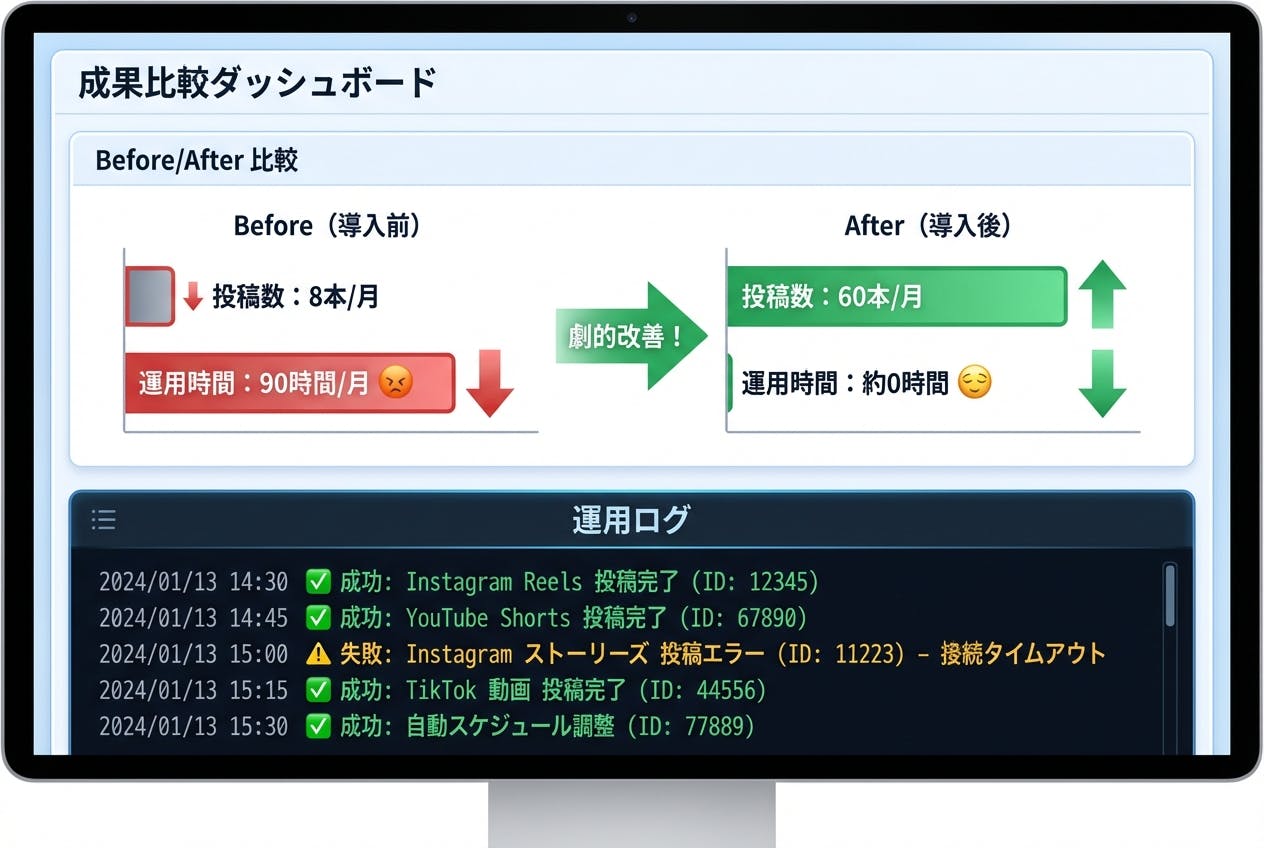Click the large green up arrow beside 投稿数
1264x848 pixels.
[1102, 294]
